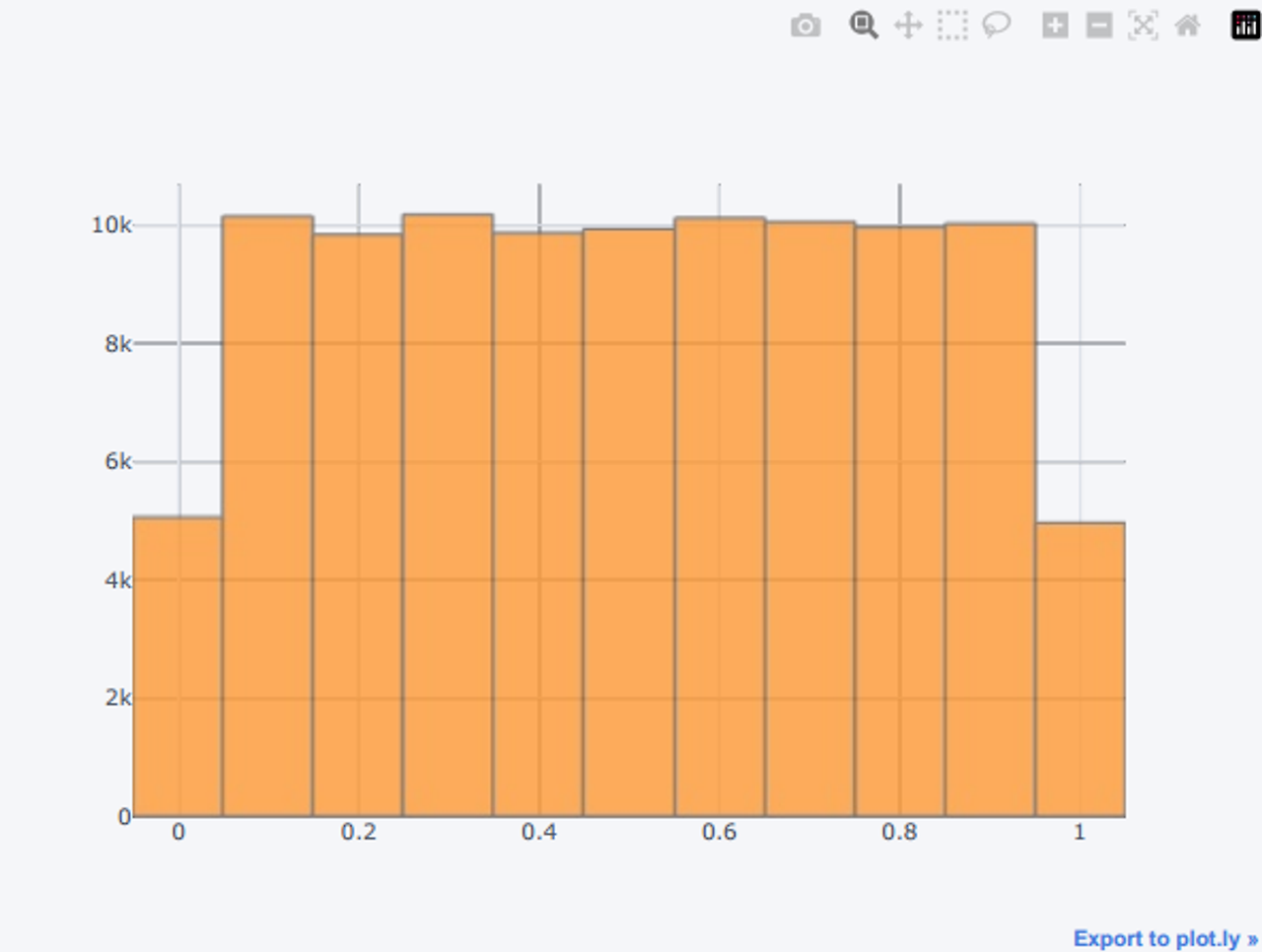This screenshot has height=952, width=1262.
Task: Click the 2k y-axis label
Action: pyautogui.click(x=118, y=698)
